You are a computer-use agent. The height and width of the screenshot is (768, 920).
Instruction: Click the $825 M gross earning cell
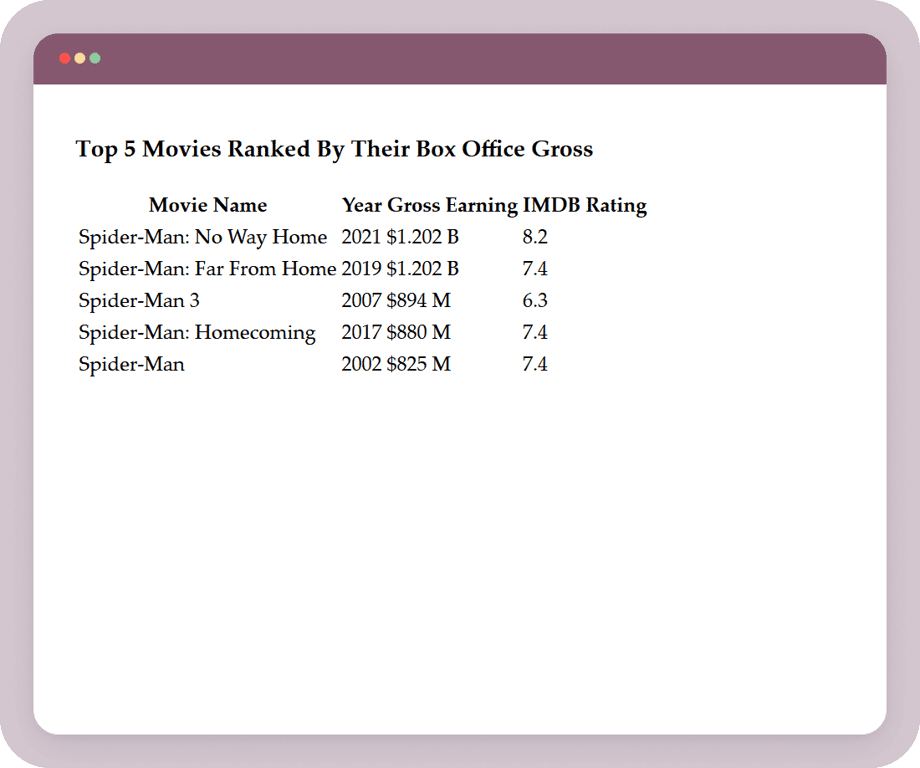(419, 365)
